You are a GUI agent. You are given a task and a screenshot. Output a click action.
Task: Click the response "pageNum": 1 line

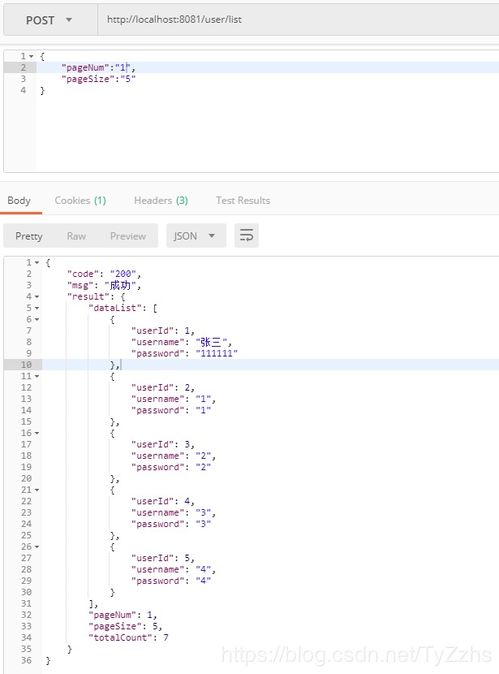point(122,615)
